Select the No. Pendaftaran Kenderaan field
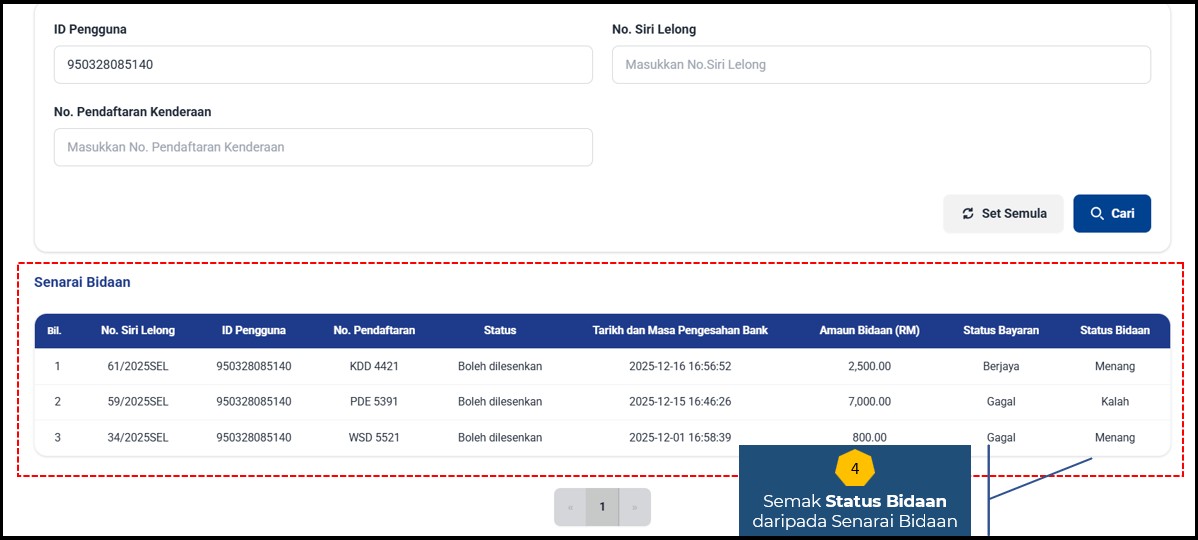Screen dimensions: 1198x540 [323, 147]
